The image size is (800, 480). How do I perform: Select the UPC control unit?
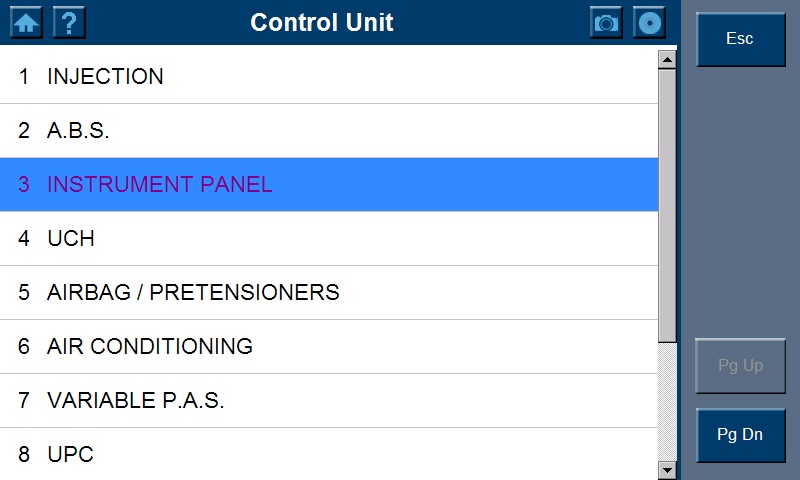(70, 455)
